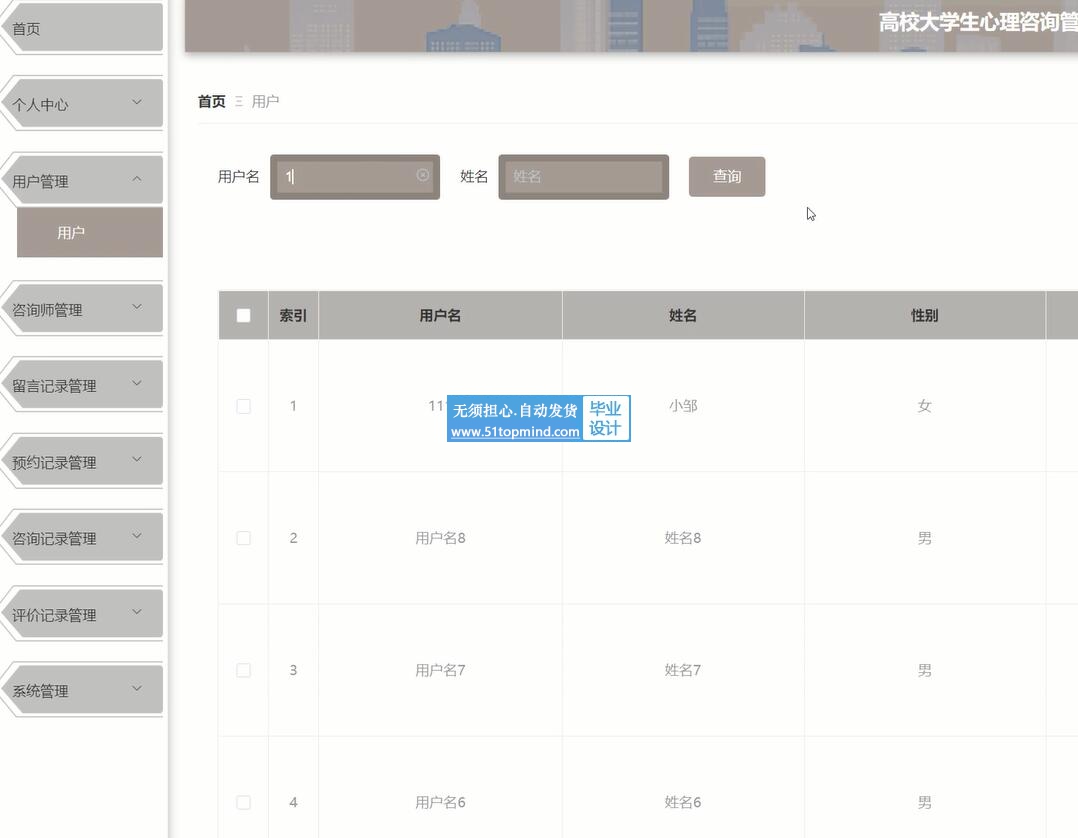Expand the 评价记录管理 arrow
Viewport: 1078px width, 838px height.
[x=137, y=613]
